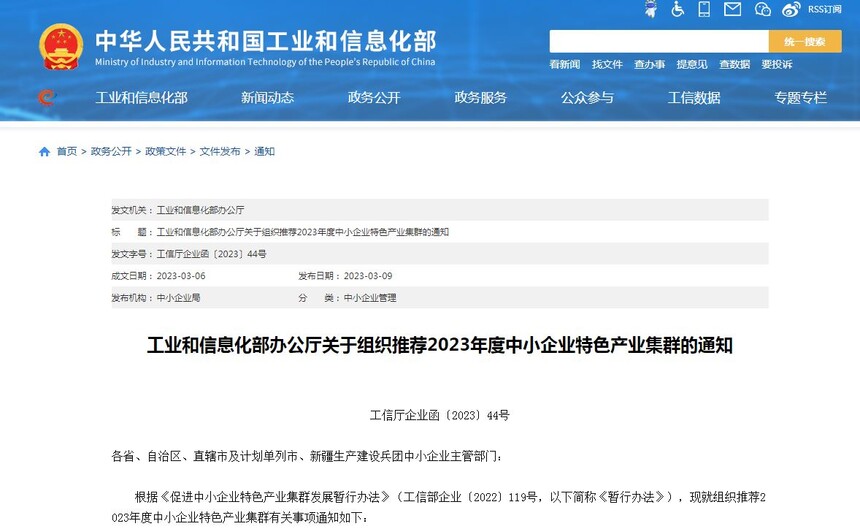Click 发文字号 value 工信厅企业函〔2023〕44号 in table
The image size is (860, 529).
[211, 254]
